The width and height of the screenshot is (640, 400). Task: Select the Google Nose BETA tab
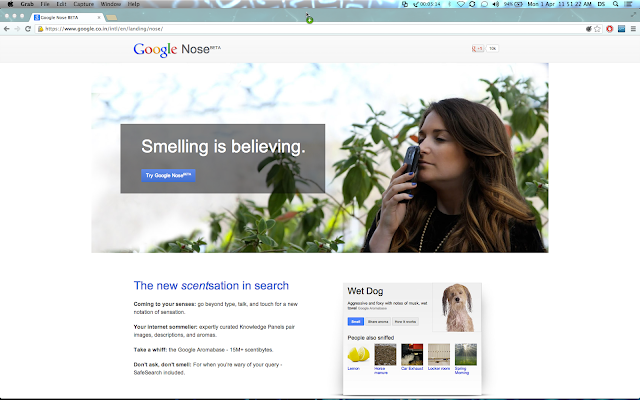tap(65, 18)
